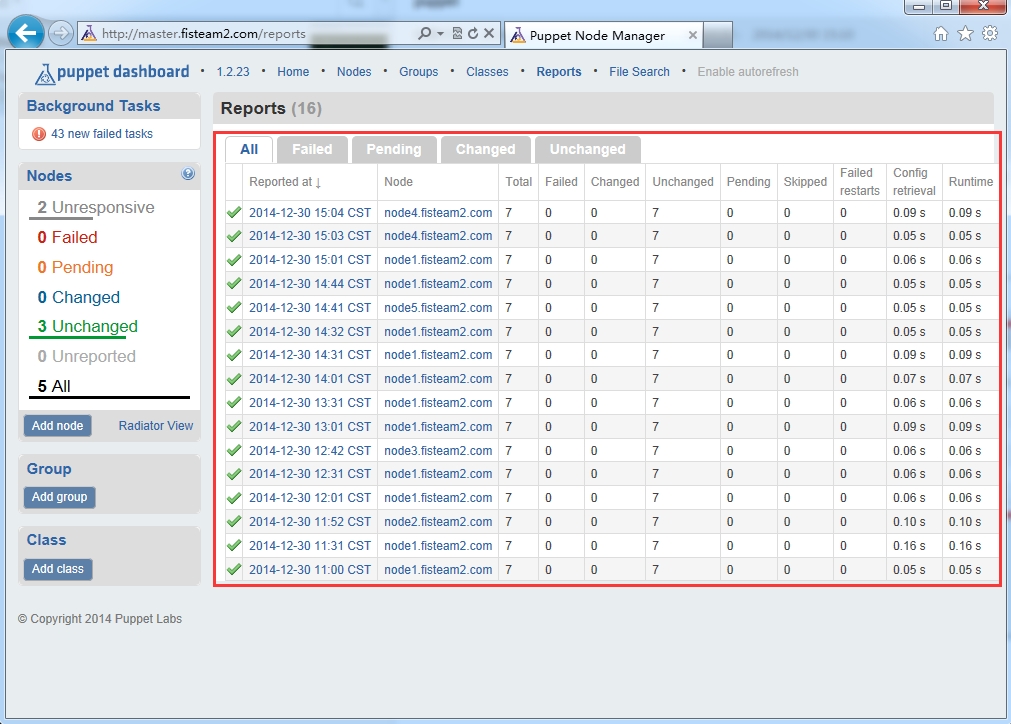Viewport: 1011px width, 724px height.
Task: Click the green checkmark on the 15:04 report
Action: [x=233, y=213]
